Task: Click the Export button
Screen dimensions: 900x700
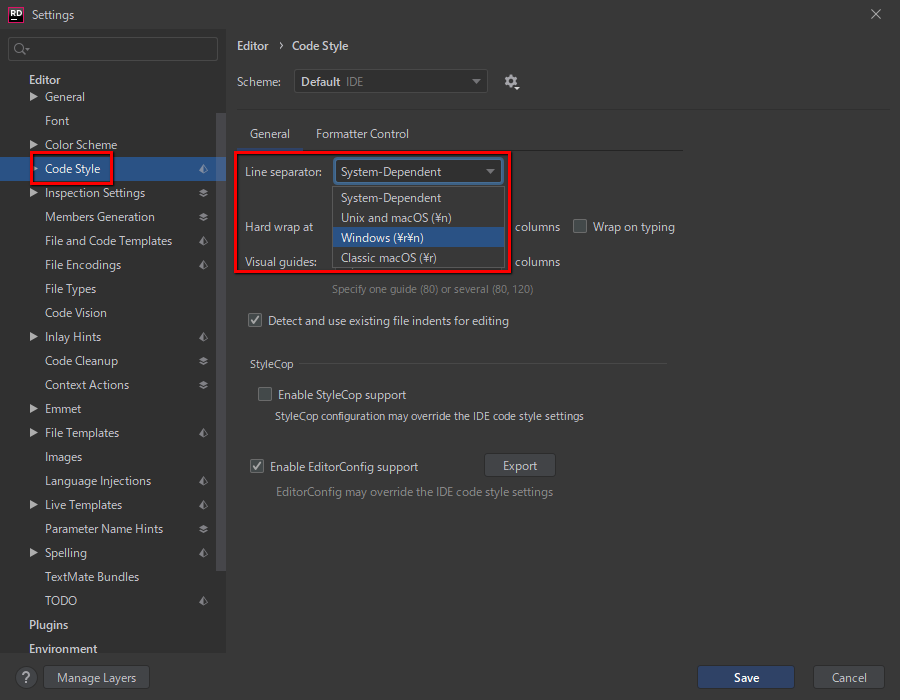Action: tap(520, 466)
